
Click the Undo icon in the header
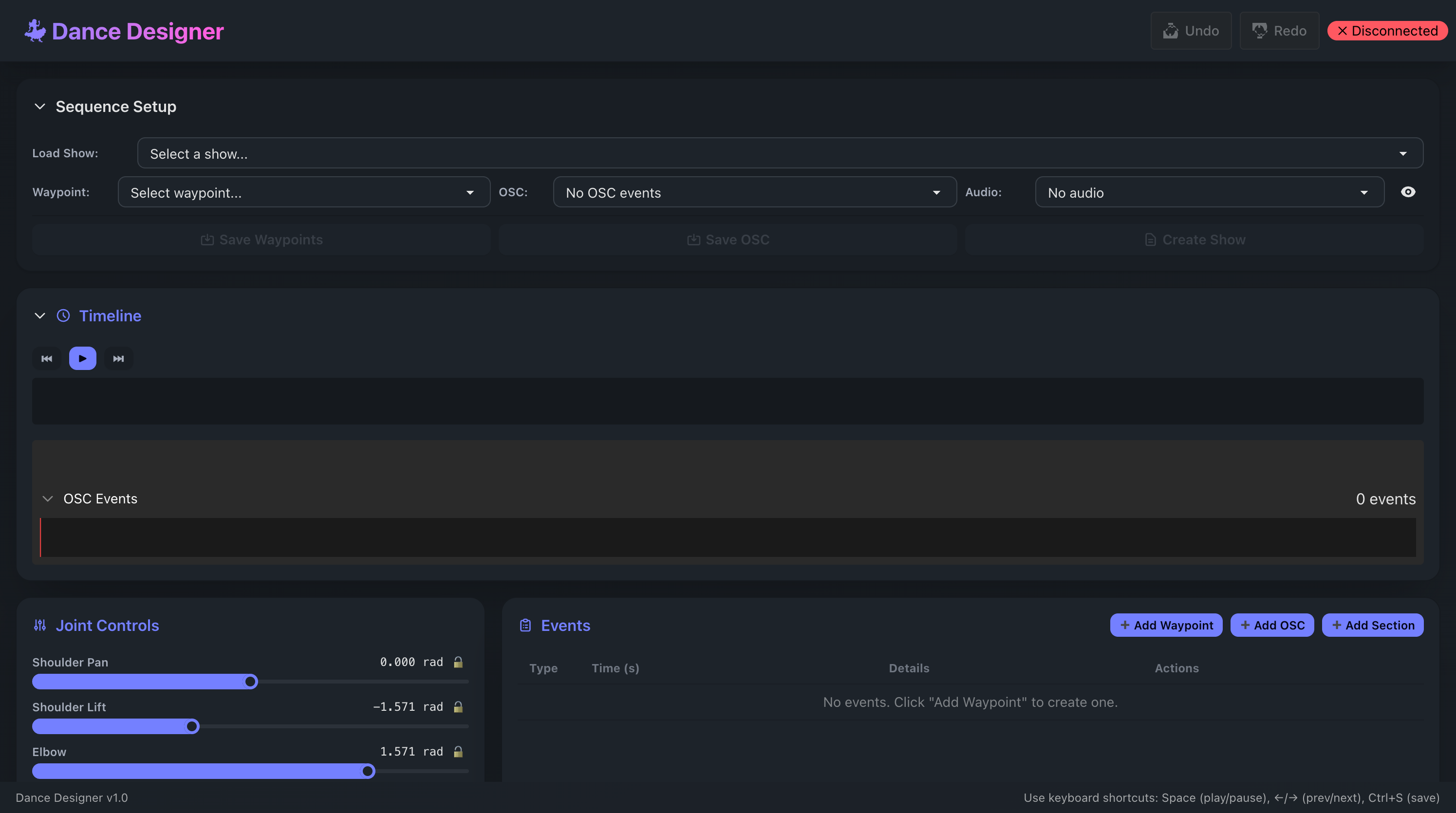tap(1172, 31)
